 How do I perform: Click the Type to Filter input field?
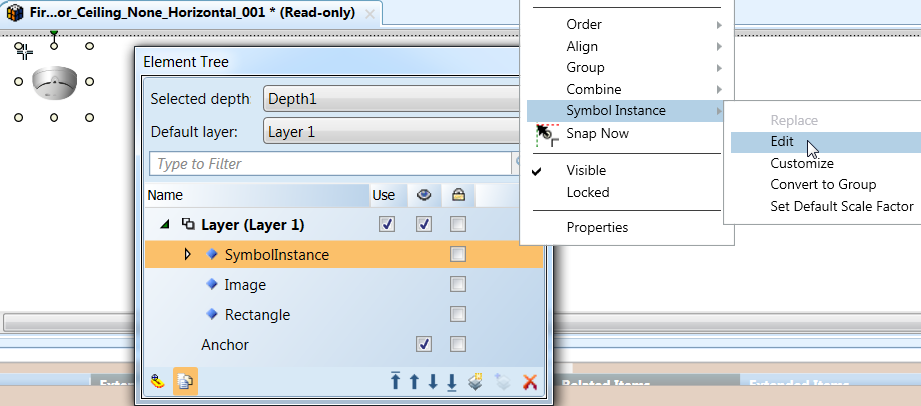(x=330, y=163)
